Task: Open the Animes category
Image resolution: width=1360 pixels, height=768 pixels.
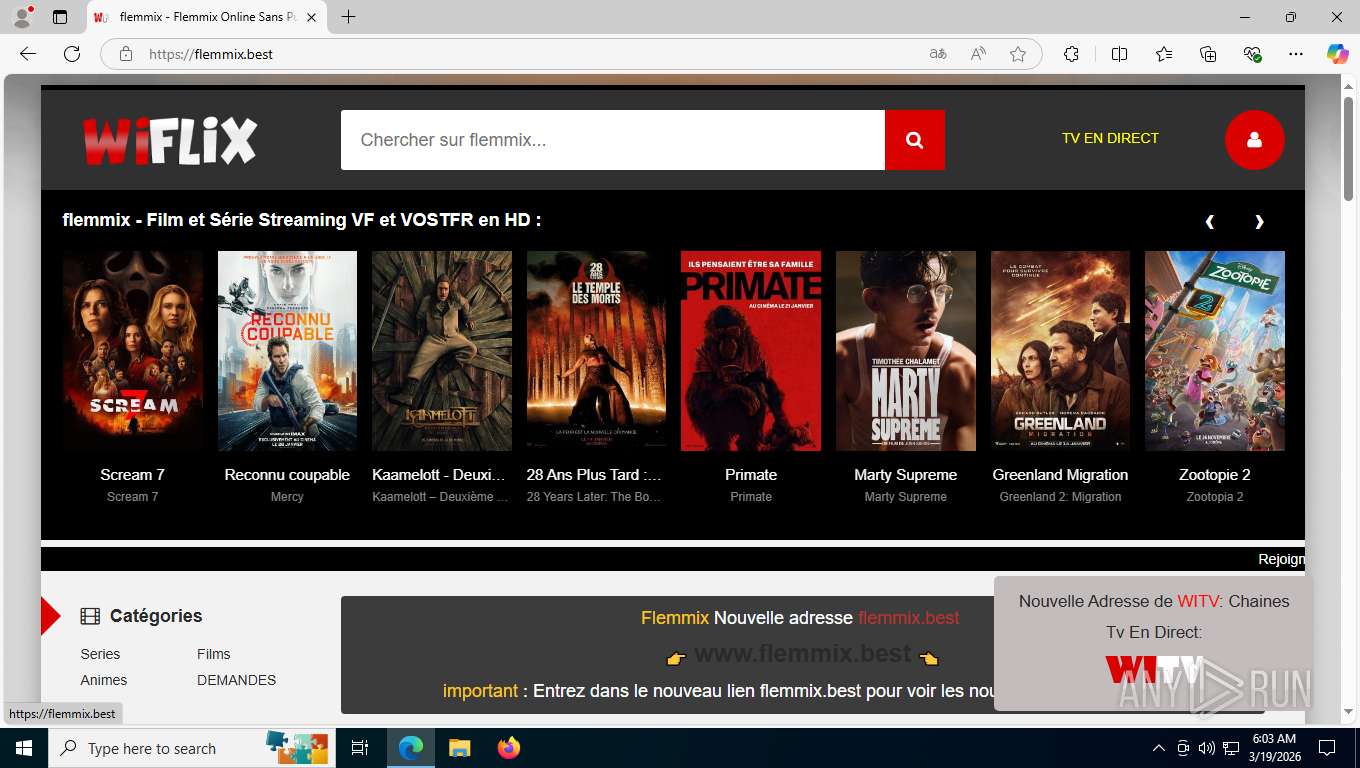Action: tap(104, 680)
